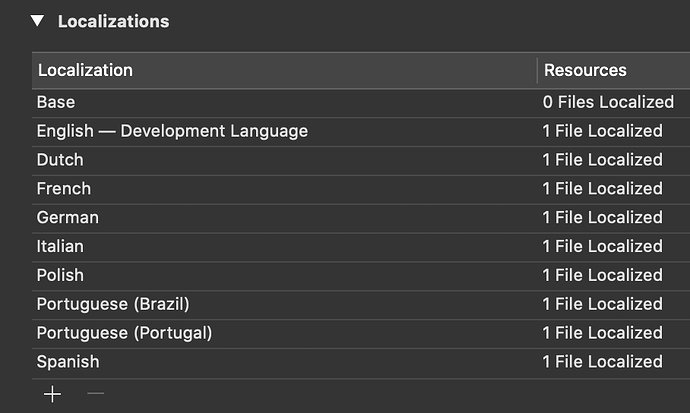The width and height of the screenshot is (690, 413).
Task: Click French's 1 File Localized cell
Action: (x=602, y=189)
